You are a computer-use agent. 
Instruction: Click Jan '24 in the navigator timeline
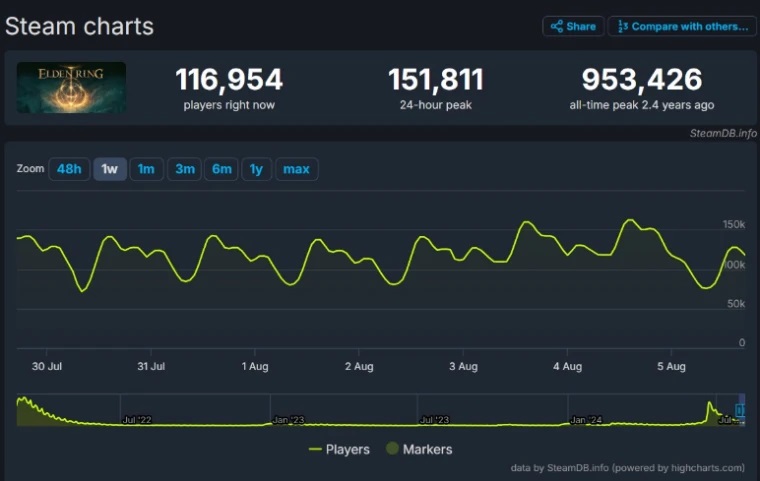tap(586, 419)
